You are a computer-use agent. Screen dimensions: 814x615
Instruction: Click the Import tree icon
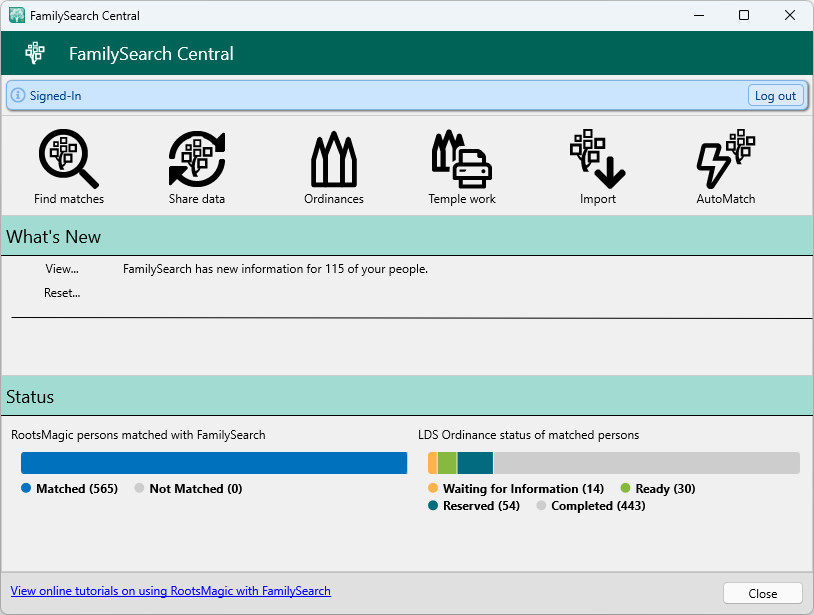597,160
